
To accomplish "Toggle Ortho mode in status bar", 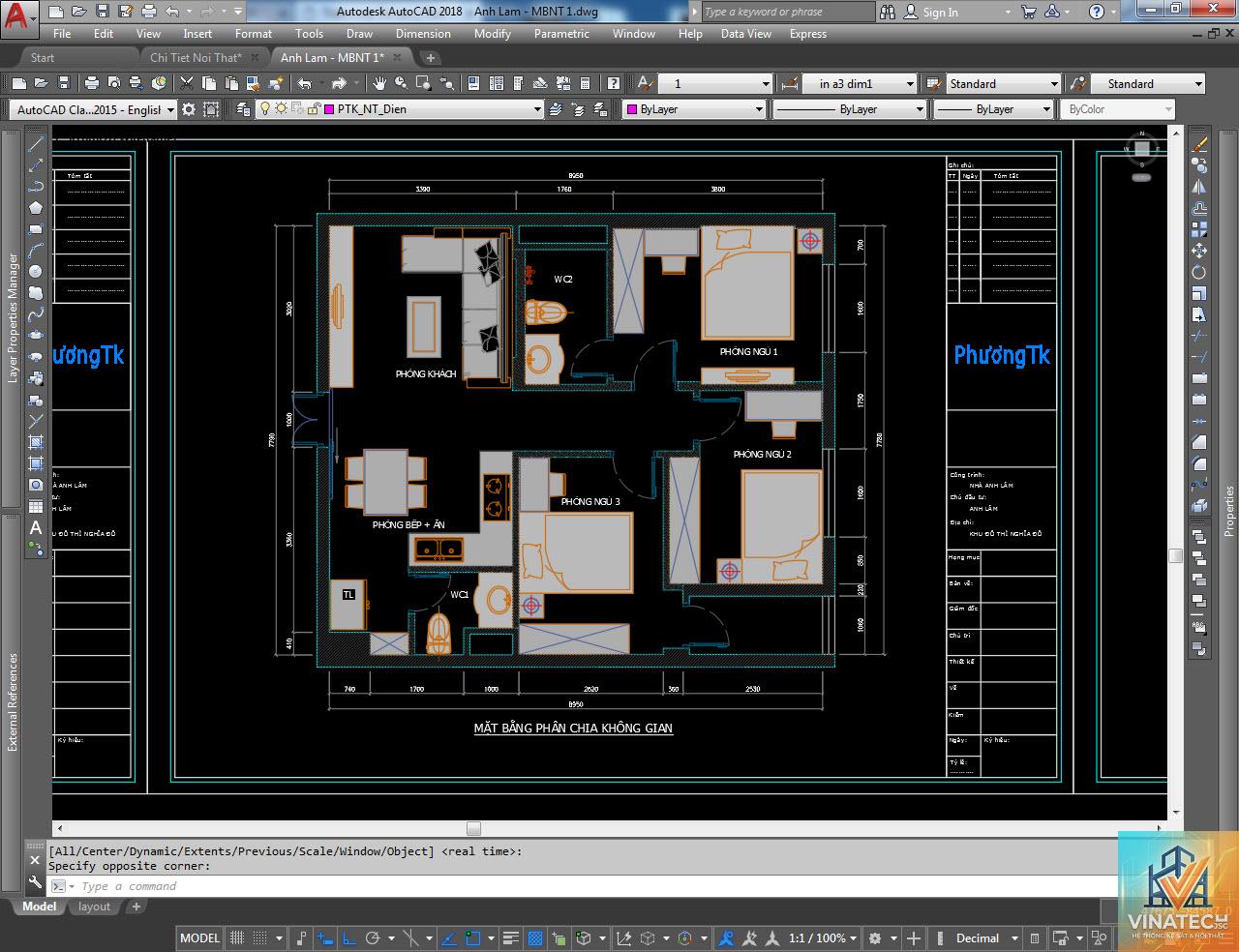I will [x=349, y=937].
